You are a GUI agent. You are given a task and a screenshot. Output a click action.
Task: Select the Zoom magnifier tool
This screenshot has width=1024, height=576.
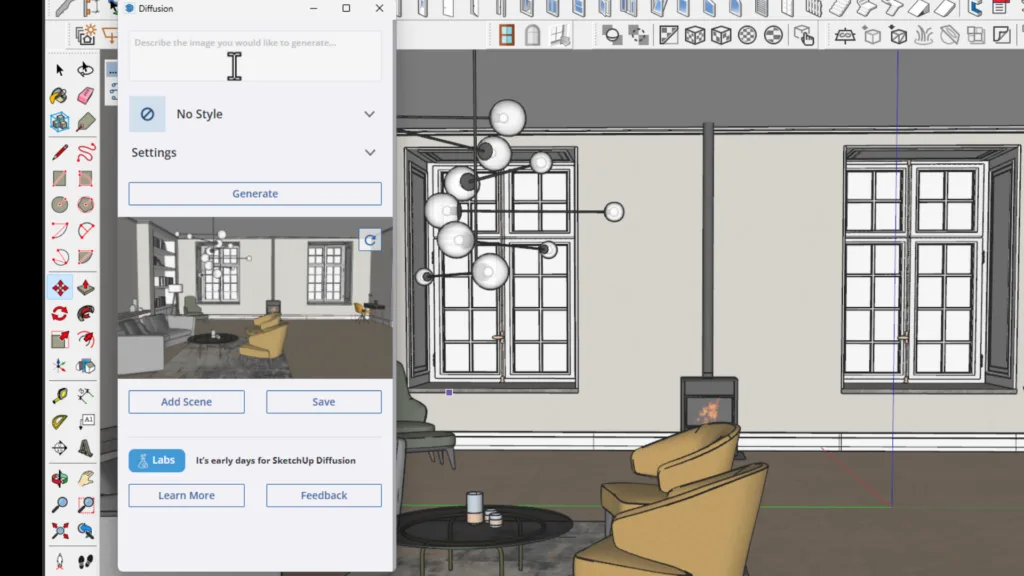pos(60,505)
